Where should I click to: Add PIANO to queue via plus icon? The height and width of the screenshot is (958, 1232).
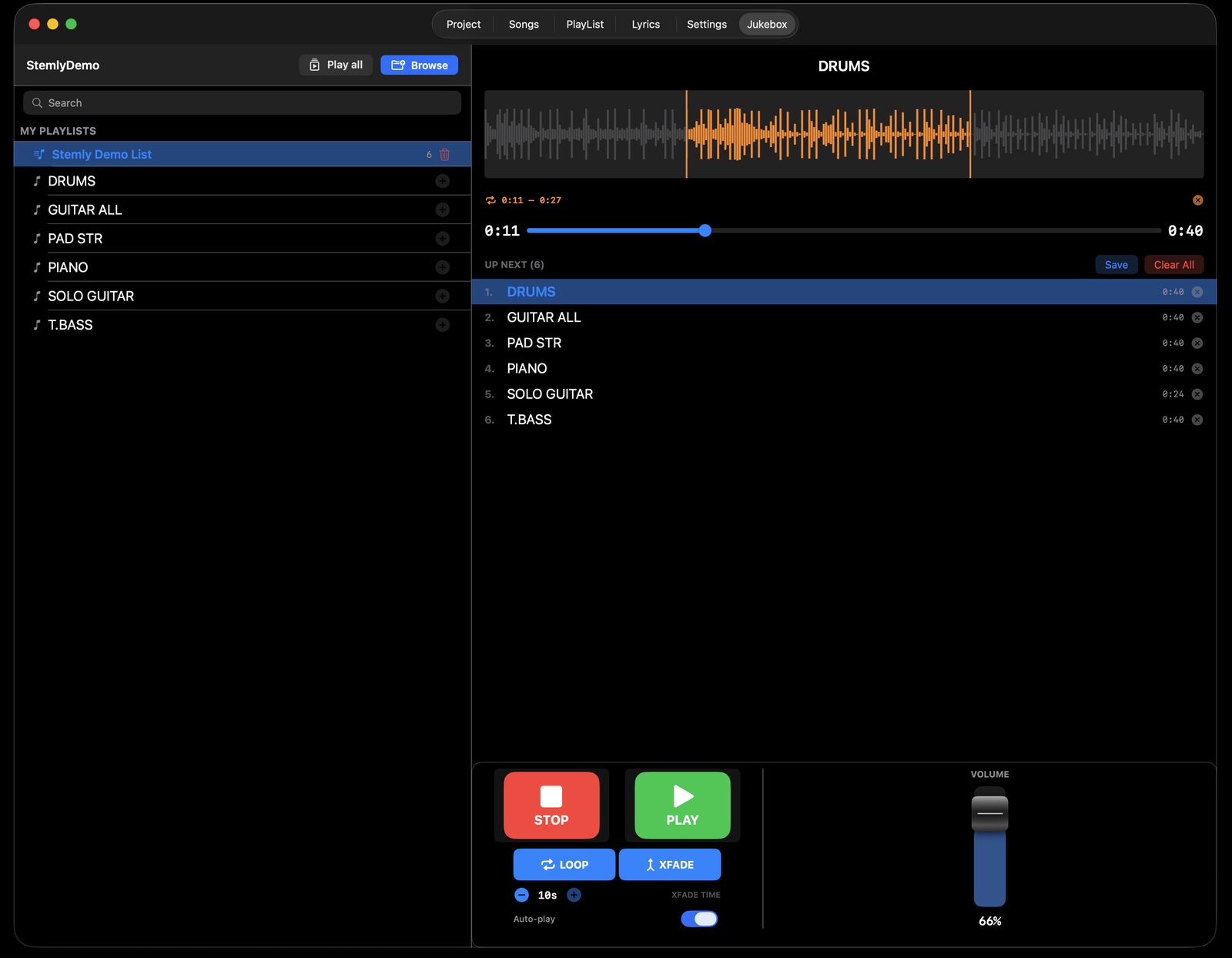(x=443, y=267)
